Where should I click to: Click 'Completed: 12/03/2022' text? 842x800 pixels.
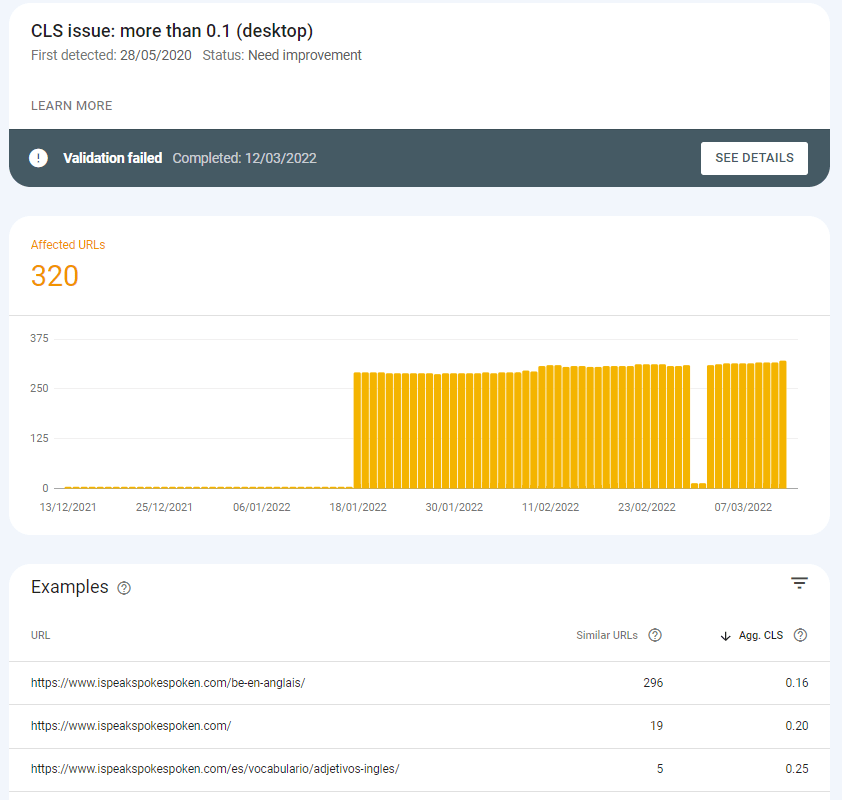point(244,158)
